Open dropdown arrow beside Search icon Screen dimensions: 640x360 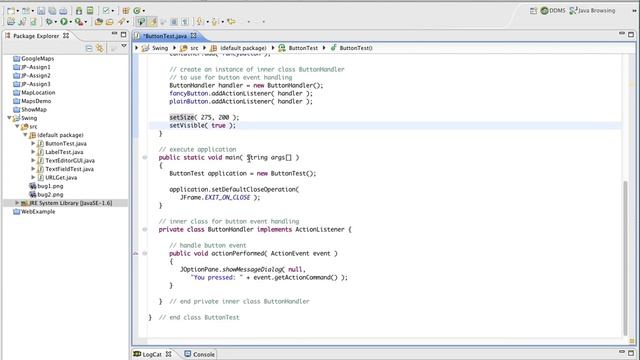click(x=128, y=22)
